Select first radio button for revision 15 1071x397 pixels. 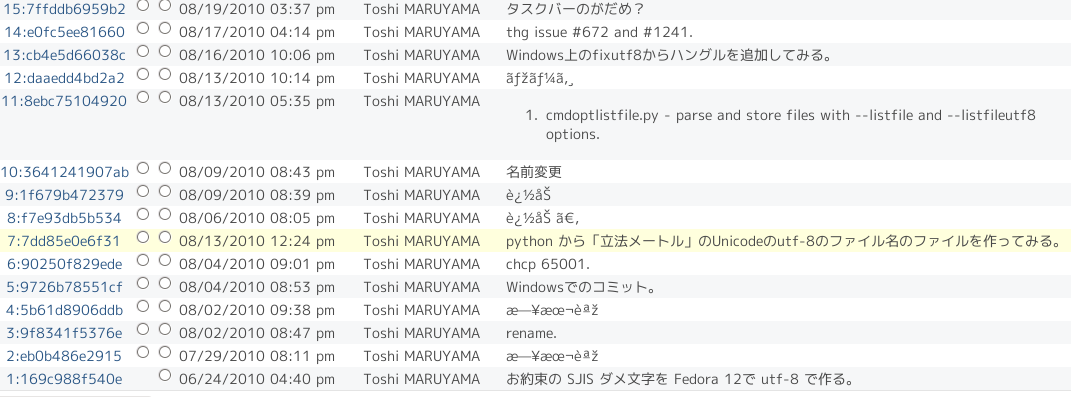(143, 5)
